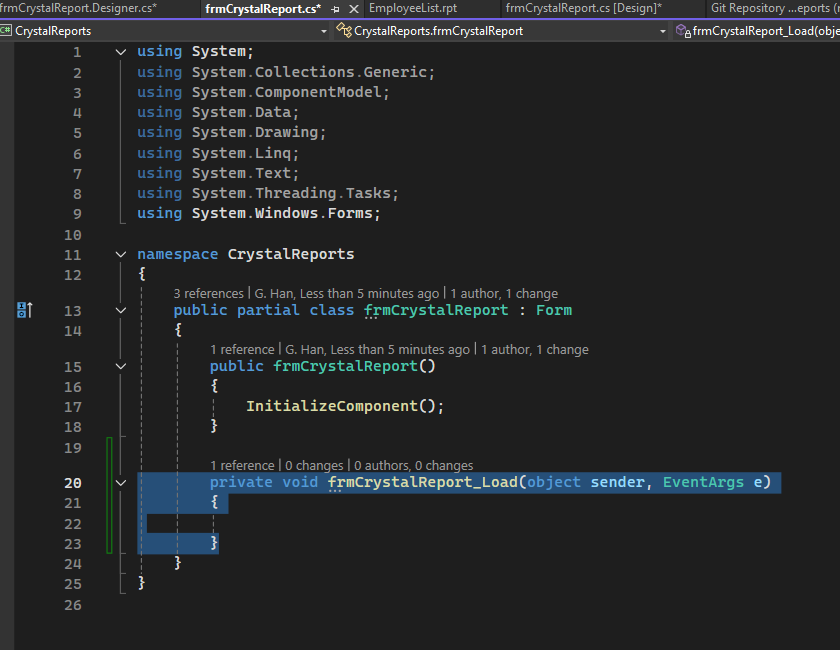The height and width of the screenshot is (650, 840).
Task: Click the class icon beside CrystalReports.frmCrystalReport
Action: pyautogui.click(x=345, y=31)
